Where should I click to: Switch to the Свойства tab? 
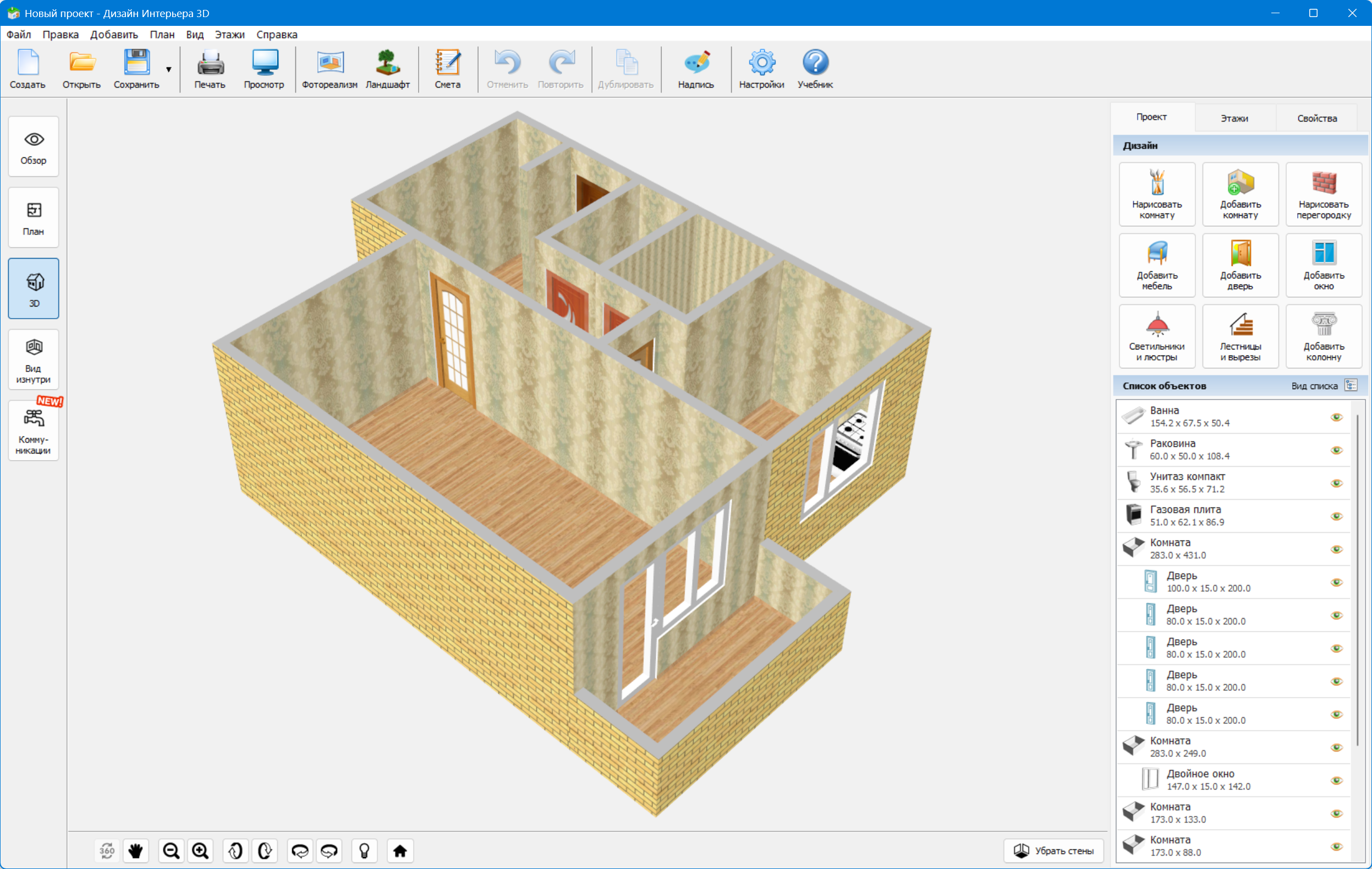click(1317, 118)
